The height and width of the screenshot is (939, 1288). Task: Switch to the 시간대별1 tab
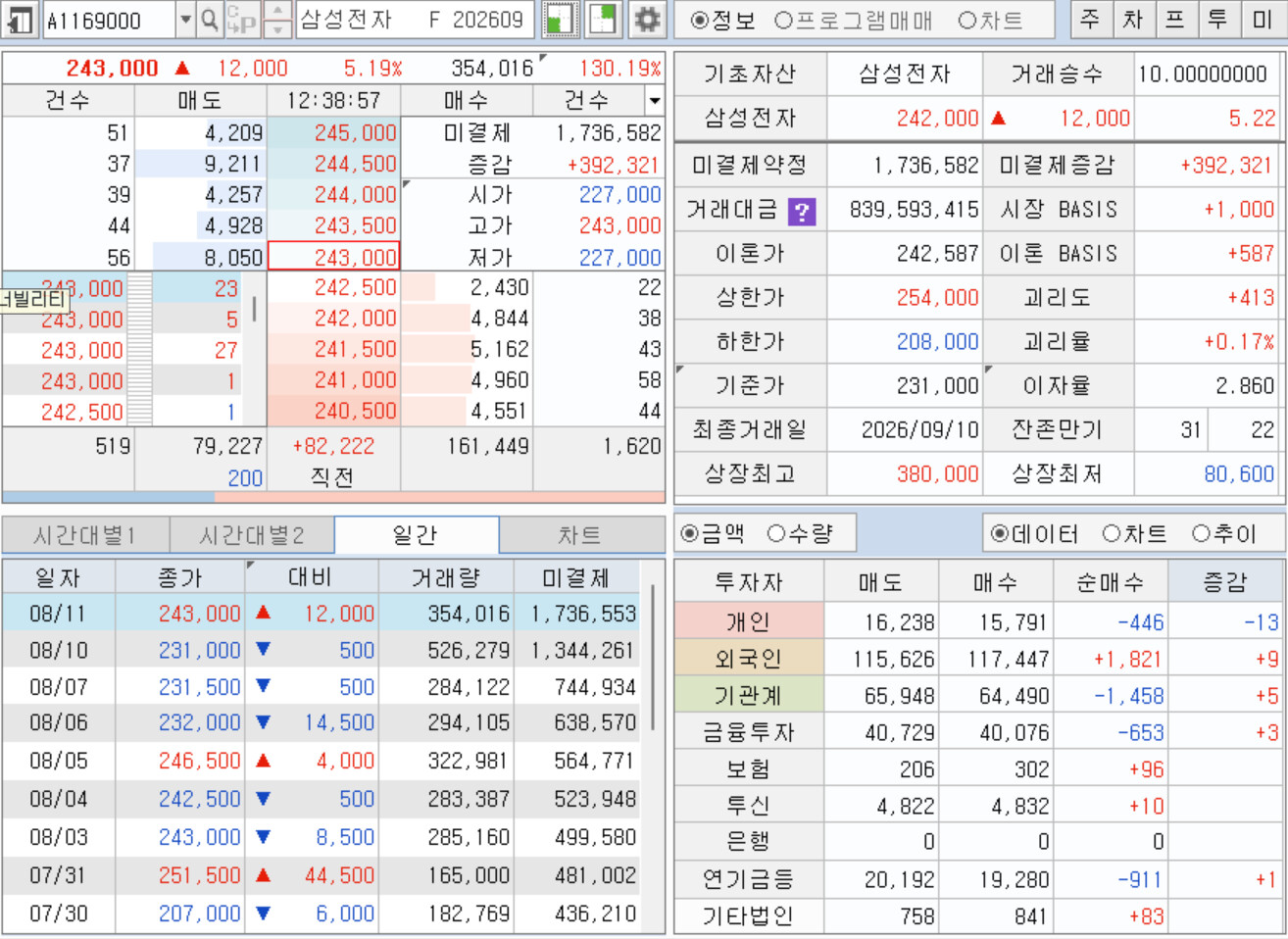click(85, 535)
